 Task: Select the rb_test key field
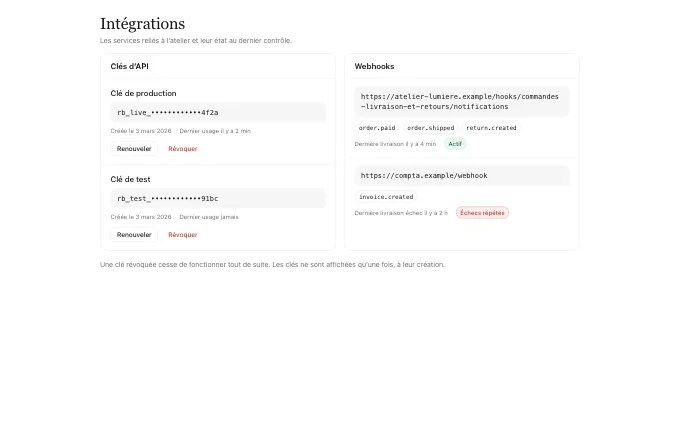218,198
